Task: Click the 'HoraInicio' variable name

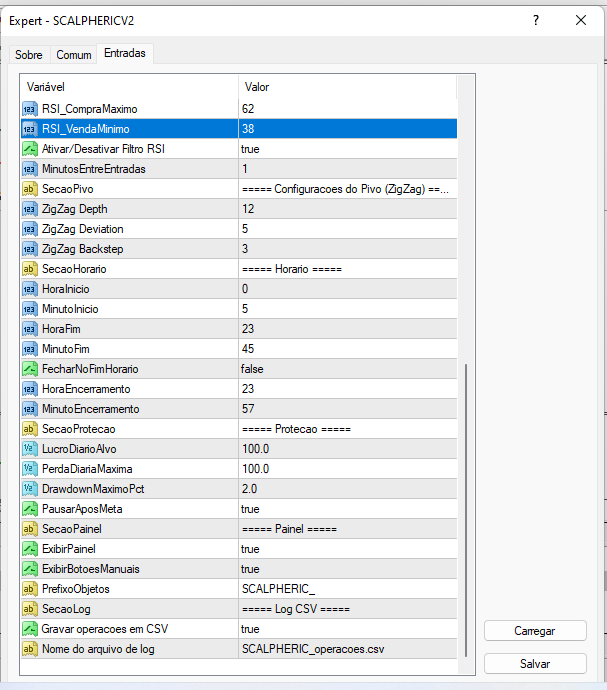Action: [x=66, y=289]
